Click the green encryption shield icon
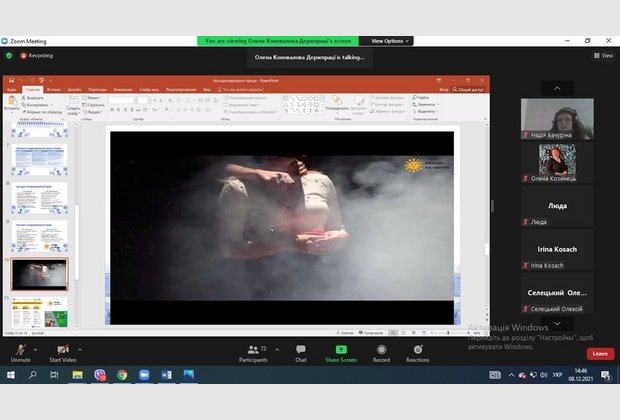 (x=10, y=56)
